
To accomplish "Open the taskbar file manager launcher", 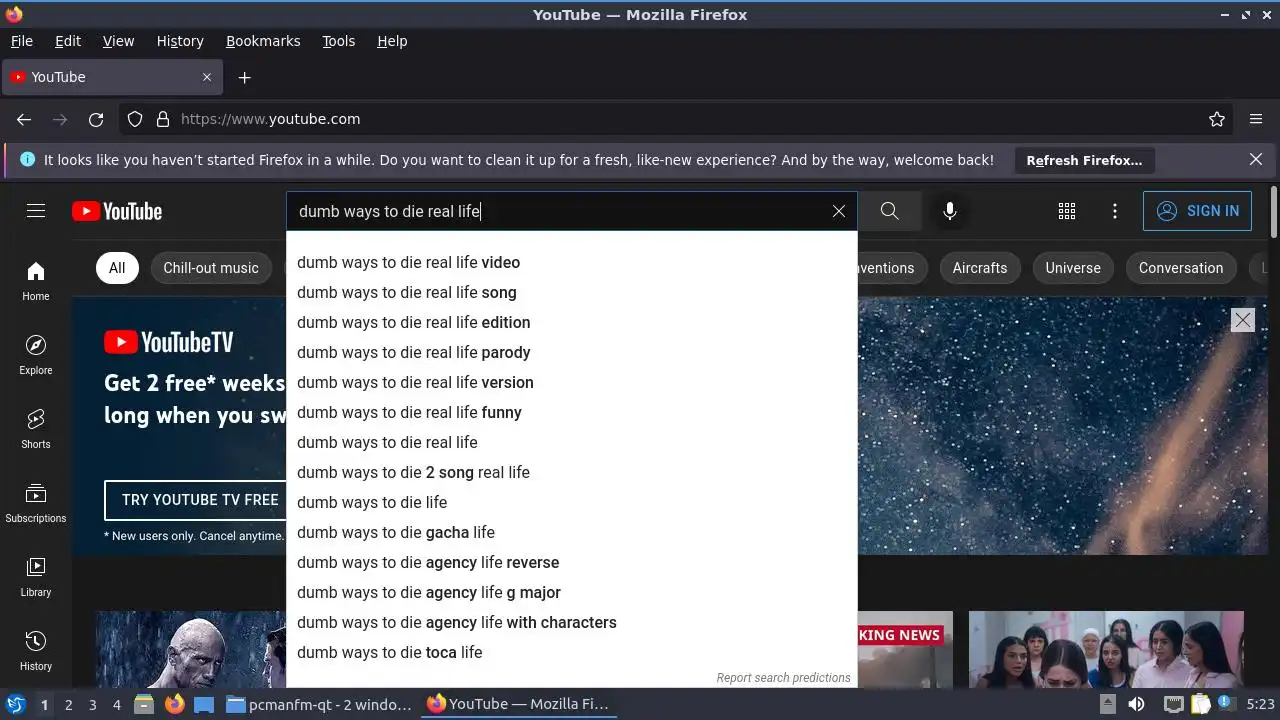I will pyautogui.click(x=144, y=704).
